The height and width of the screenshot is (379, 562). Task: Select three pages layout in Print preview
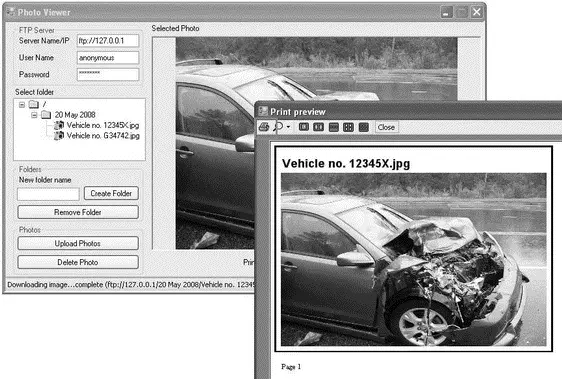click(334, 127)
